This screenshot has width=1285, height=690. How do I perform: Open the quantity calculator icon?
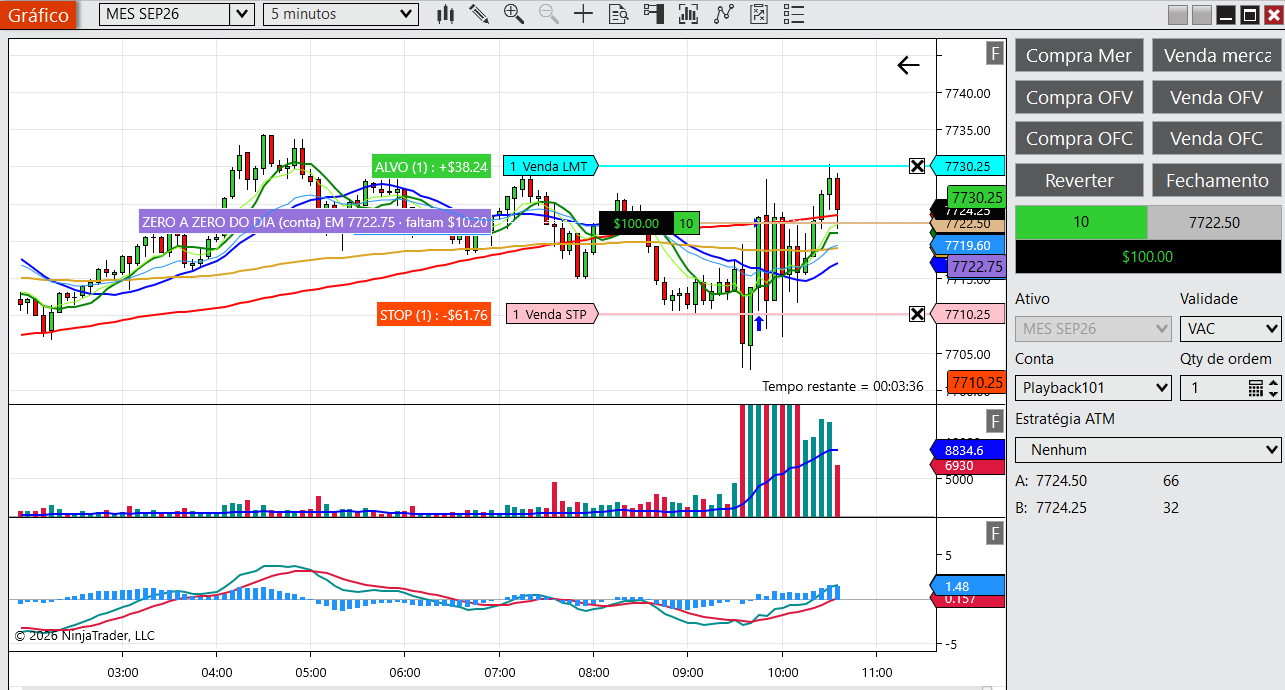pyautogui.click(x=1256, y=388)
